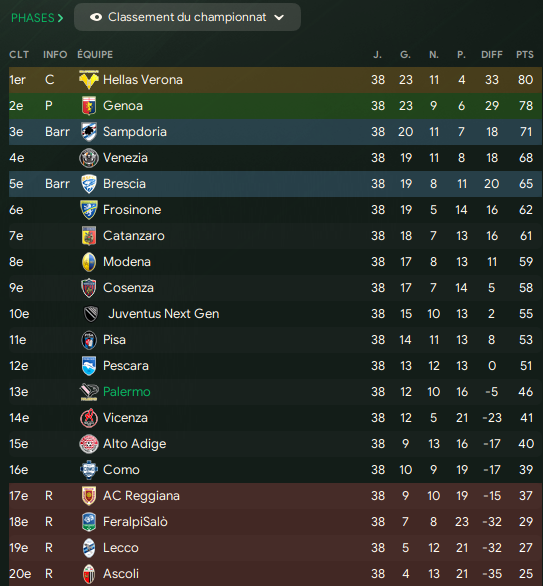
Task: Click the Brescia club badge
Action: pyautogui.click(x=89, y=184)
